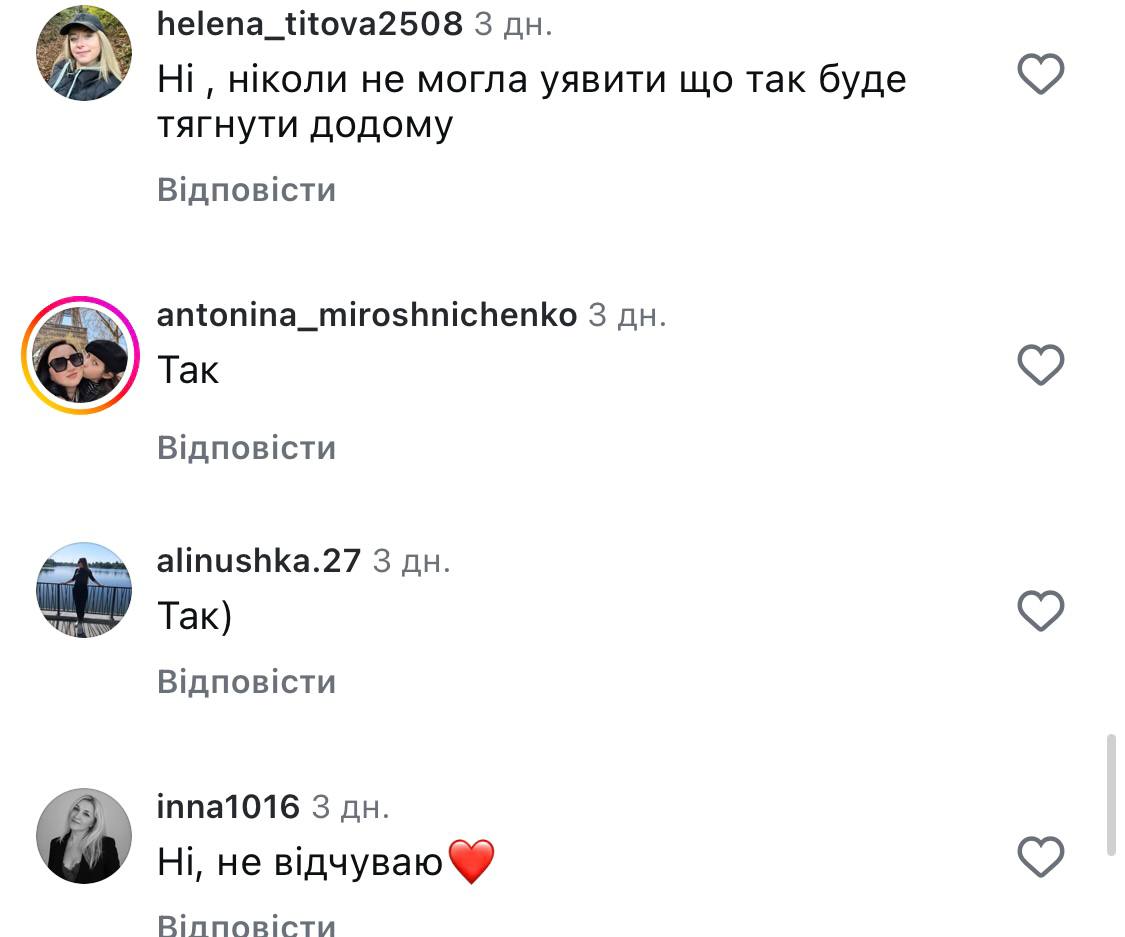Open helena_titova2508's profile picture
This screenshot has height=937, width=1125.
click(84, 53)
